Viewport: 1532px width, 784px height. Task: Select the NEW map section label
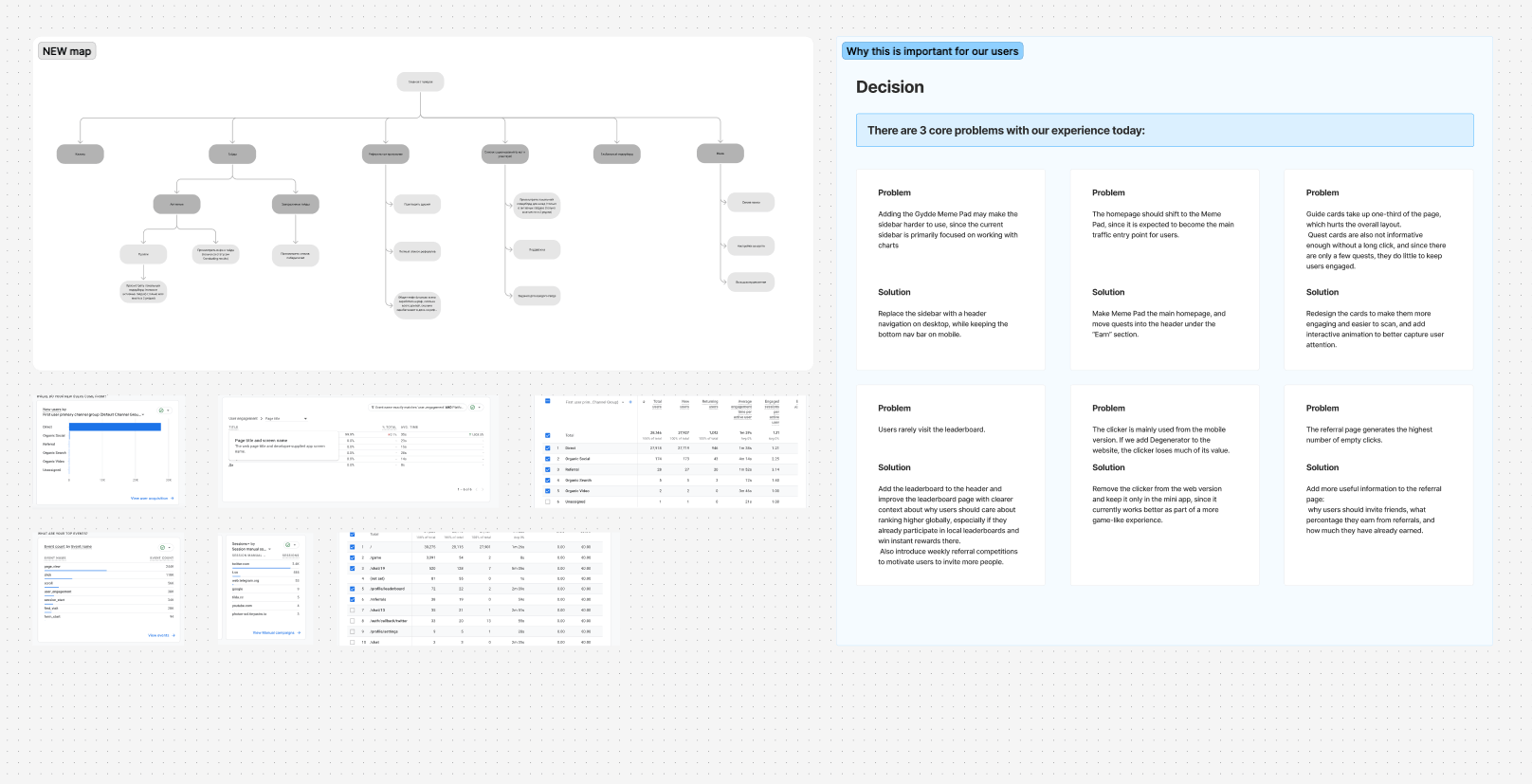click(x=66, y=51)
